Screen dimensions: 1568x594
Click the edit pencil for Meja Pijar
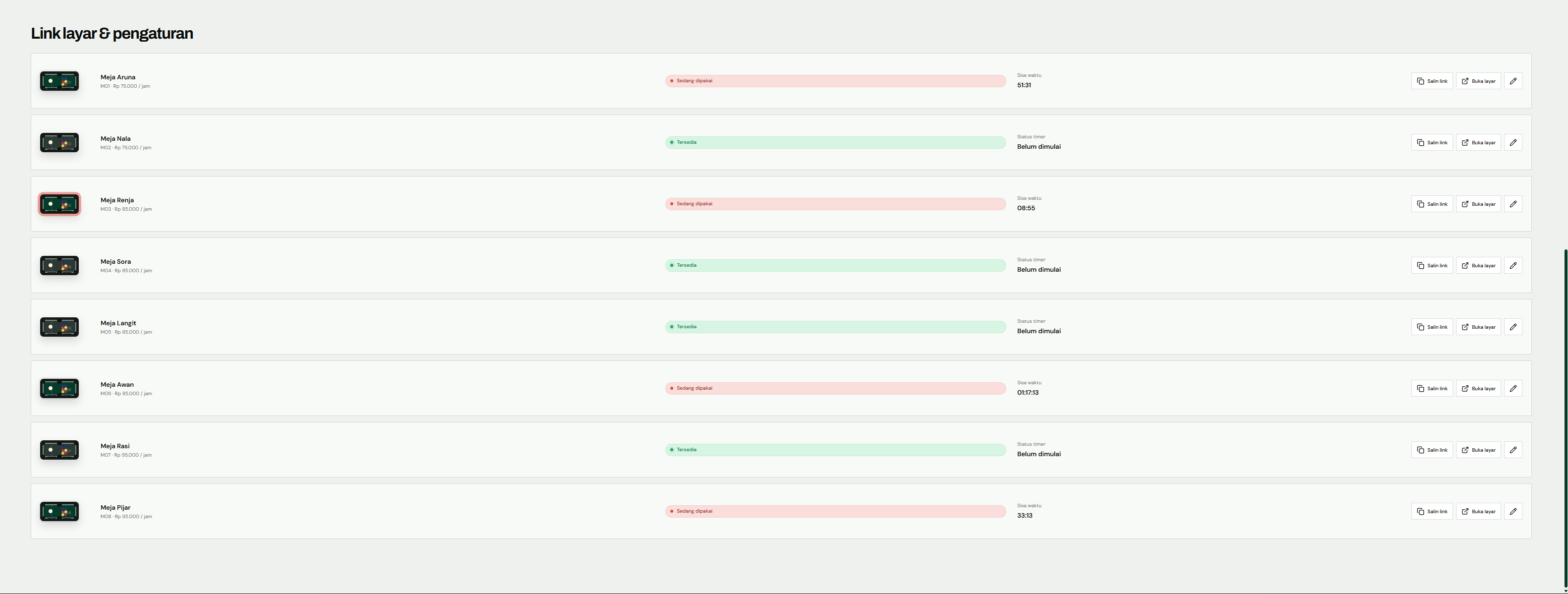pos(1513,512)
